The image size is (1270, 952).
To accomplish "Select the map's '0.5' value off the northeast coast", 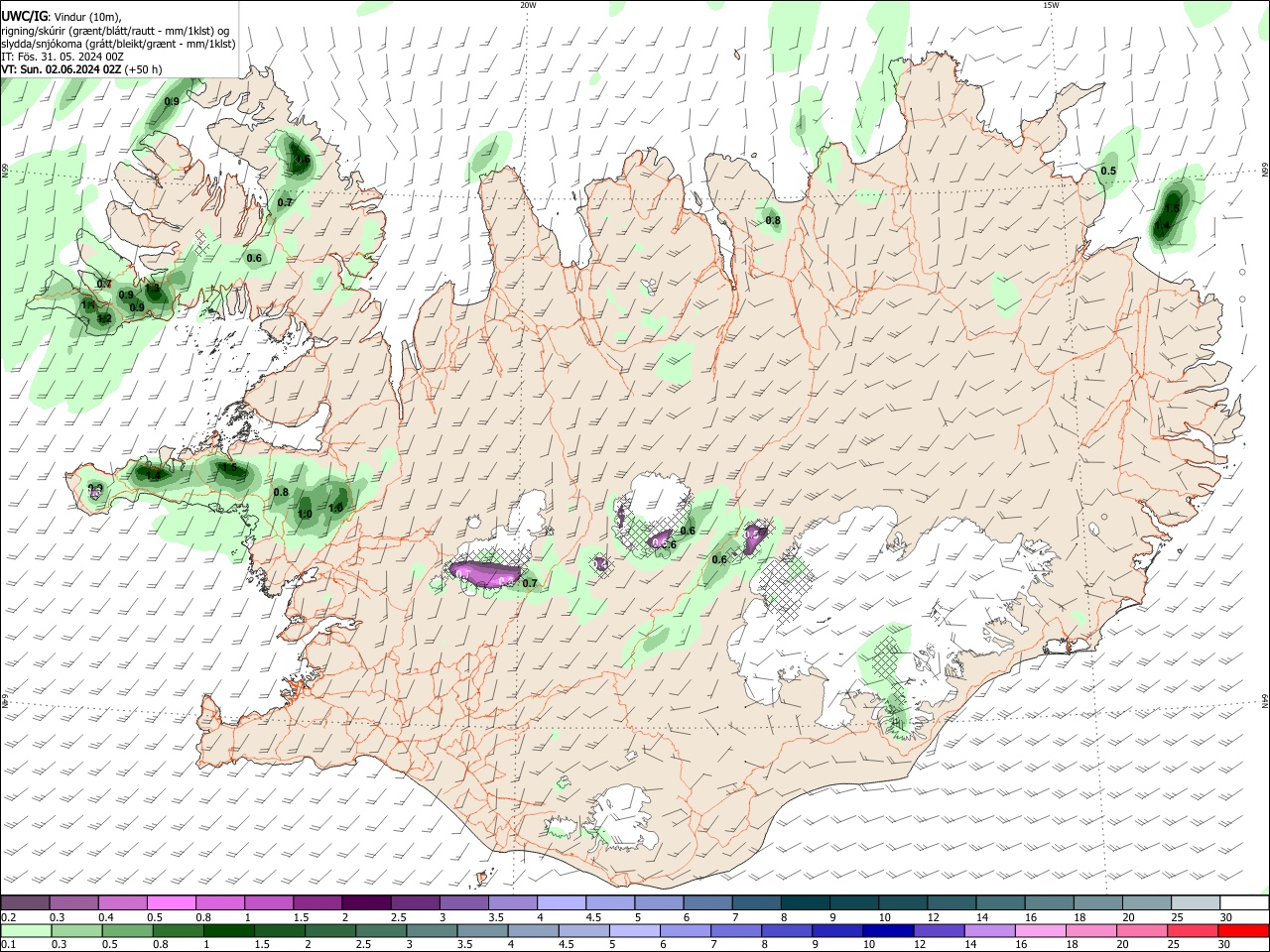I will (x=1108, y=171).
